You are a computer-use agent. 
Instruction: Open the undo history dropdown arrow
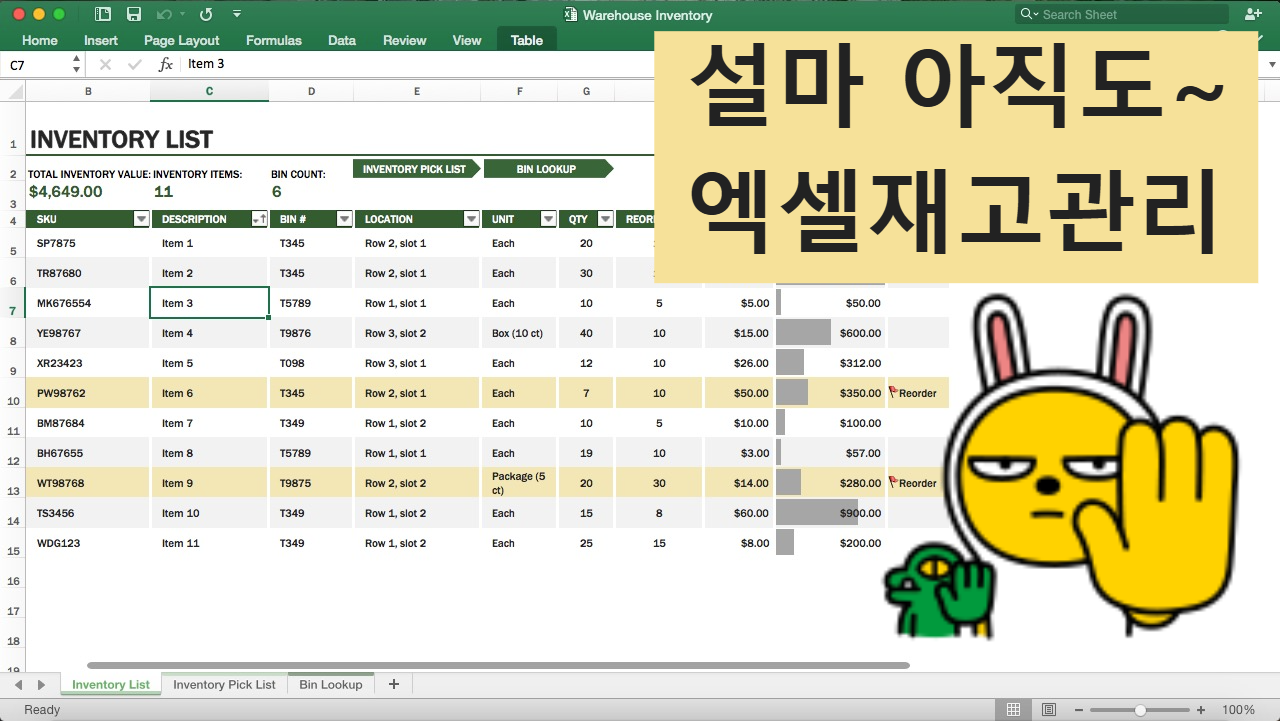[182, 14]
